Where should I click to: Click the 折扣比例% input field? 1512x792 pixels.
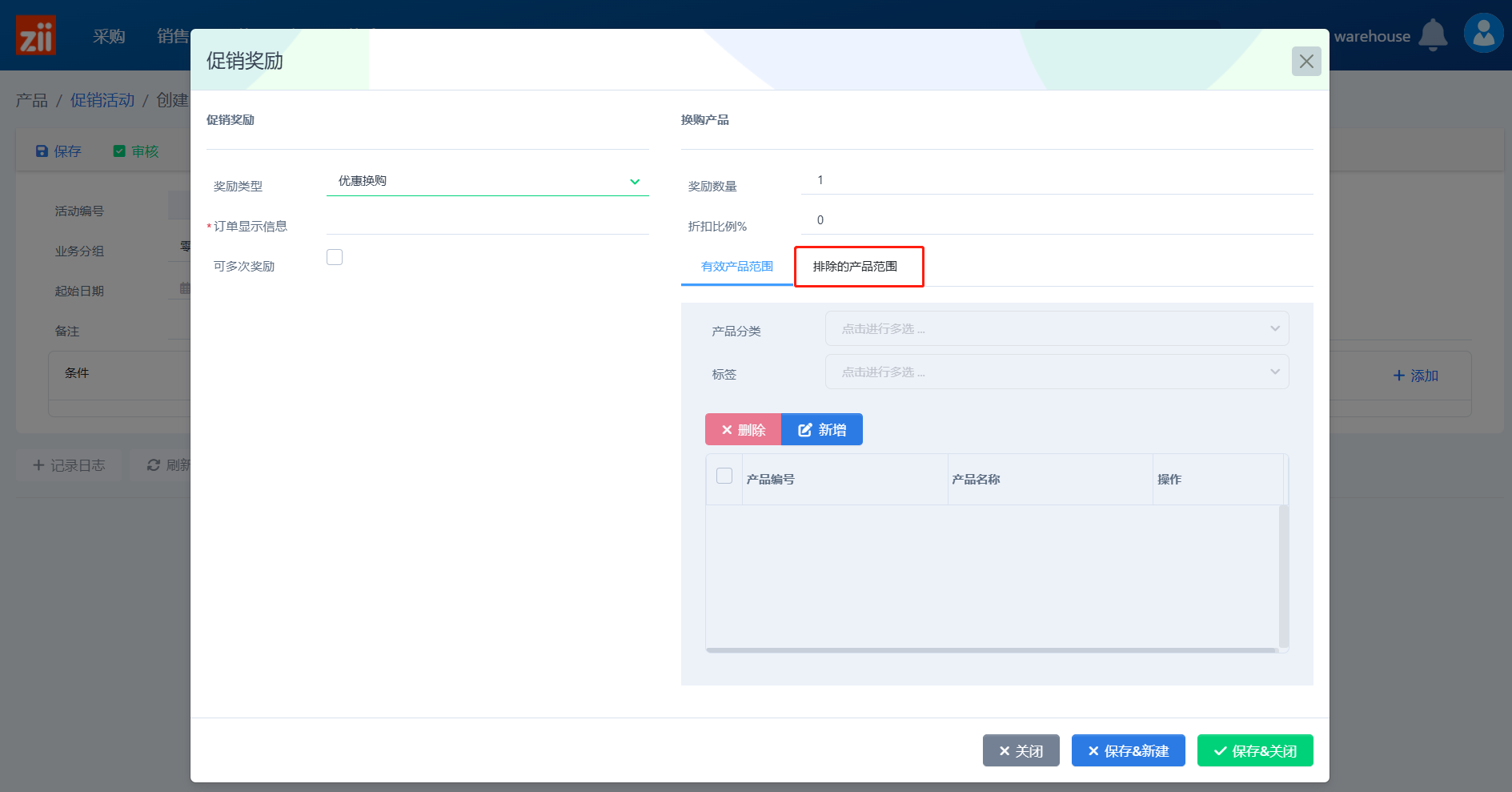(x=1057, y=220)
